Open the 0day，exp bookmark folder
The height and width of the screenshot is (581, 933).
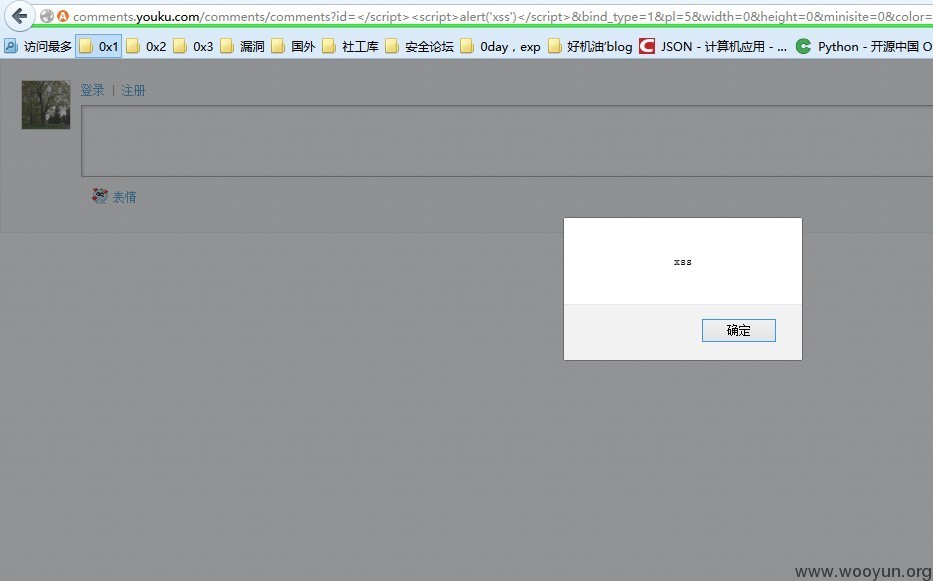click(x=501, y=46)
